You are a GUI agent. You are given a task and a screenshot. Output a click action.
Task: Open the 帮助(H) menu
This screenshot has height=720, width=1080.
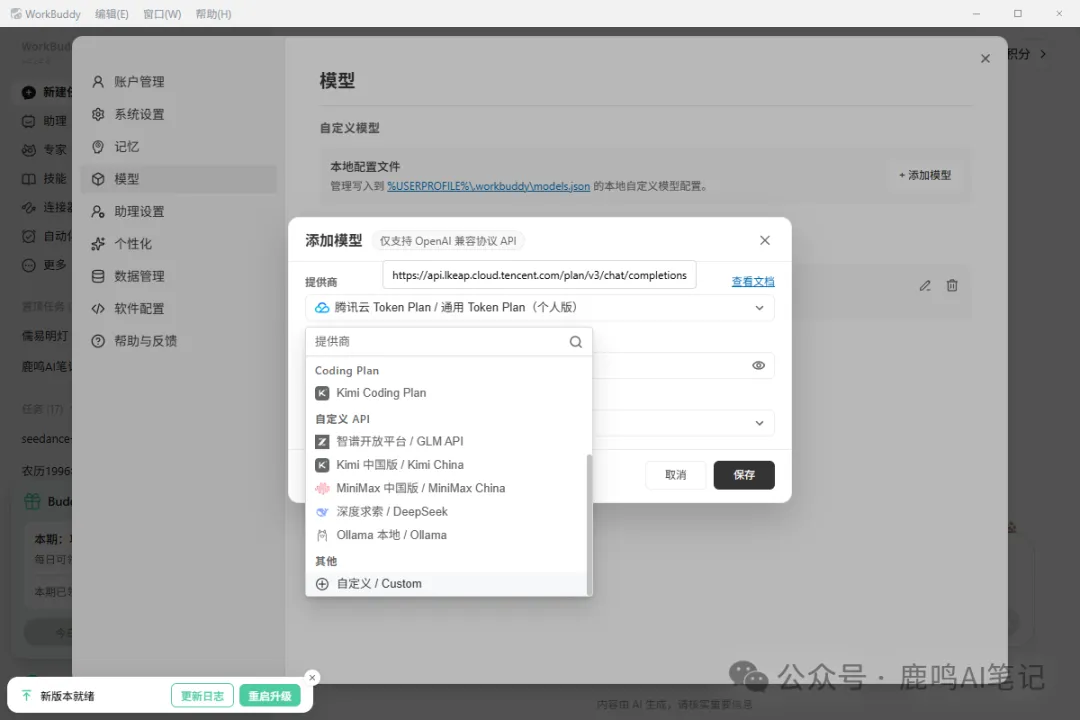(214, 14)
